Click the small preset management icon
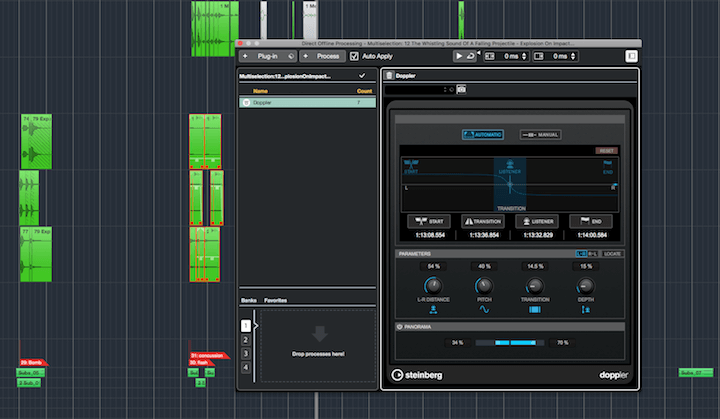720x419 pixels. click(x=452, y=90)
